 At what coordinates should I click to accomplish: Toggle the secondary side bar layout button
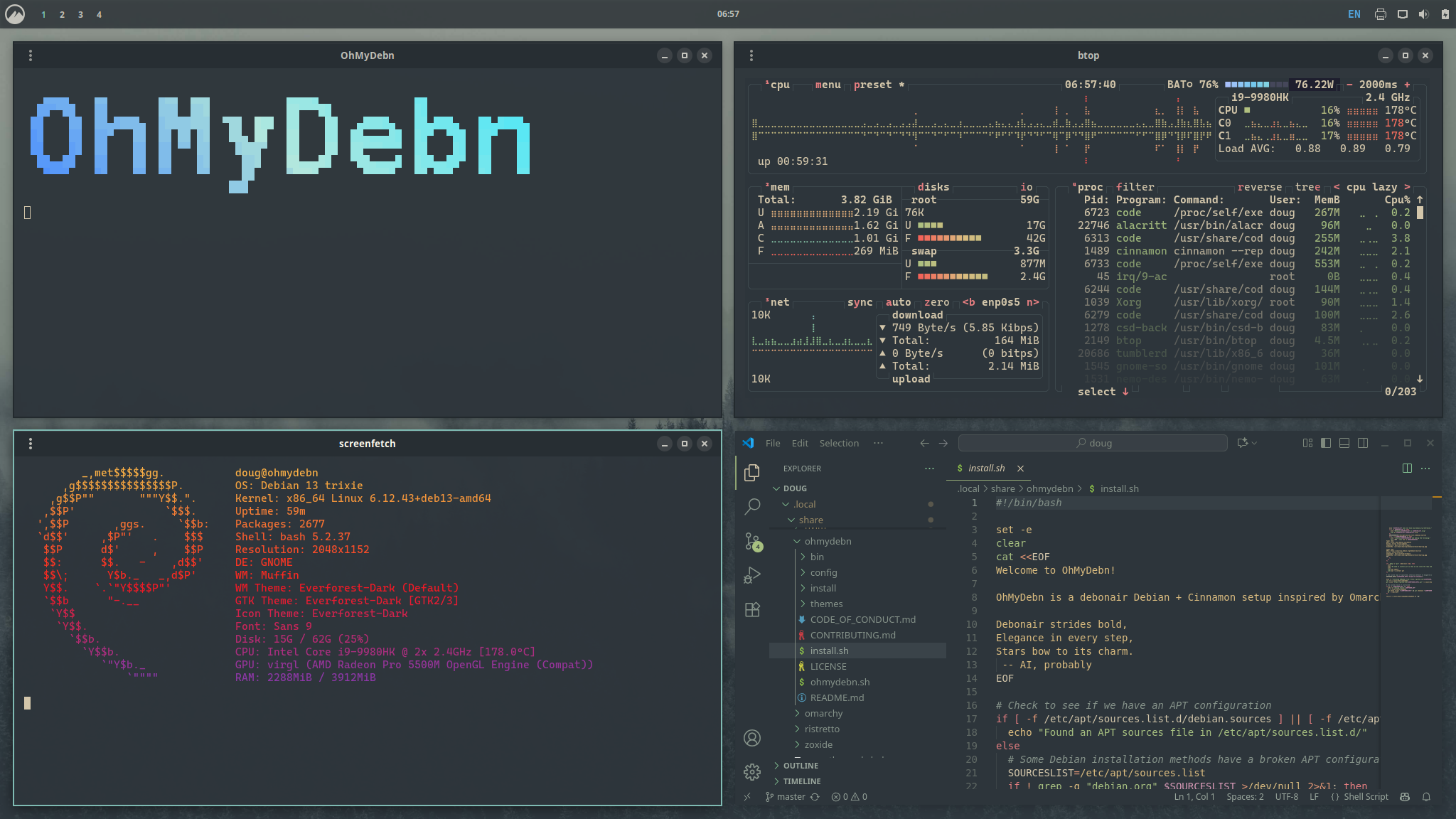point(1363,443)
